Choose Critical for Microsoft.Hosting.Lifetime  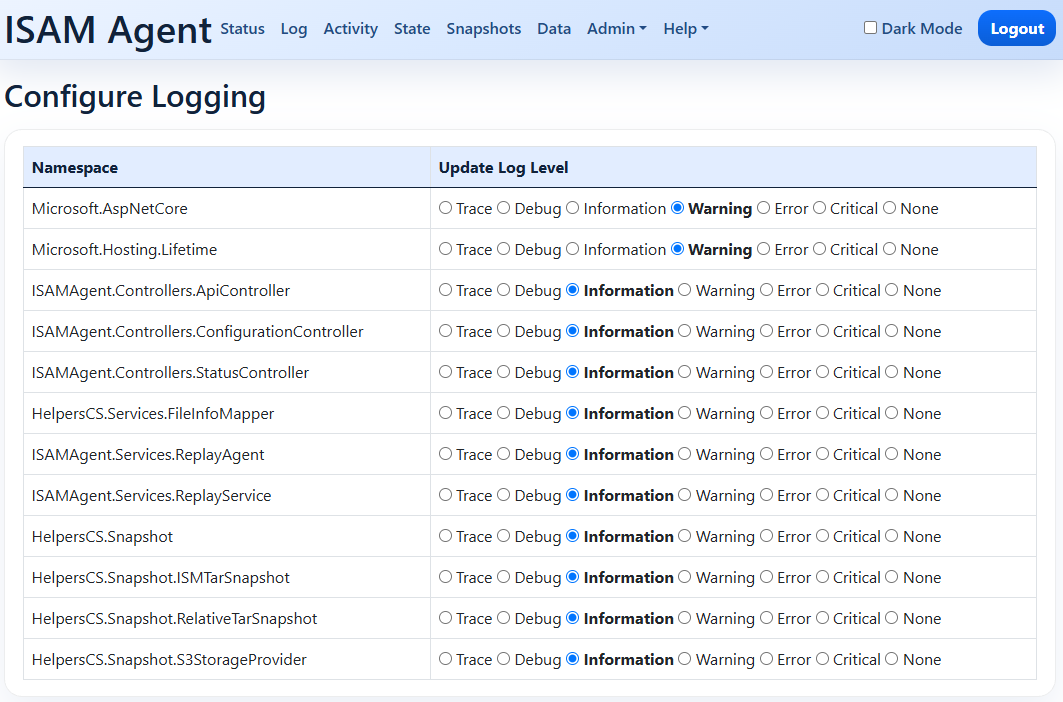click(x=820, y=249)
